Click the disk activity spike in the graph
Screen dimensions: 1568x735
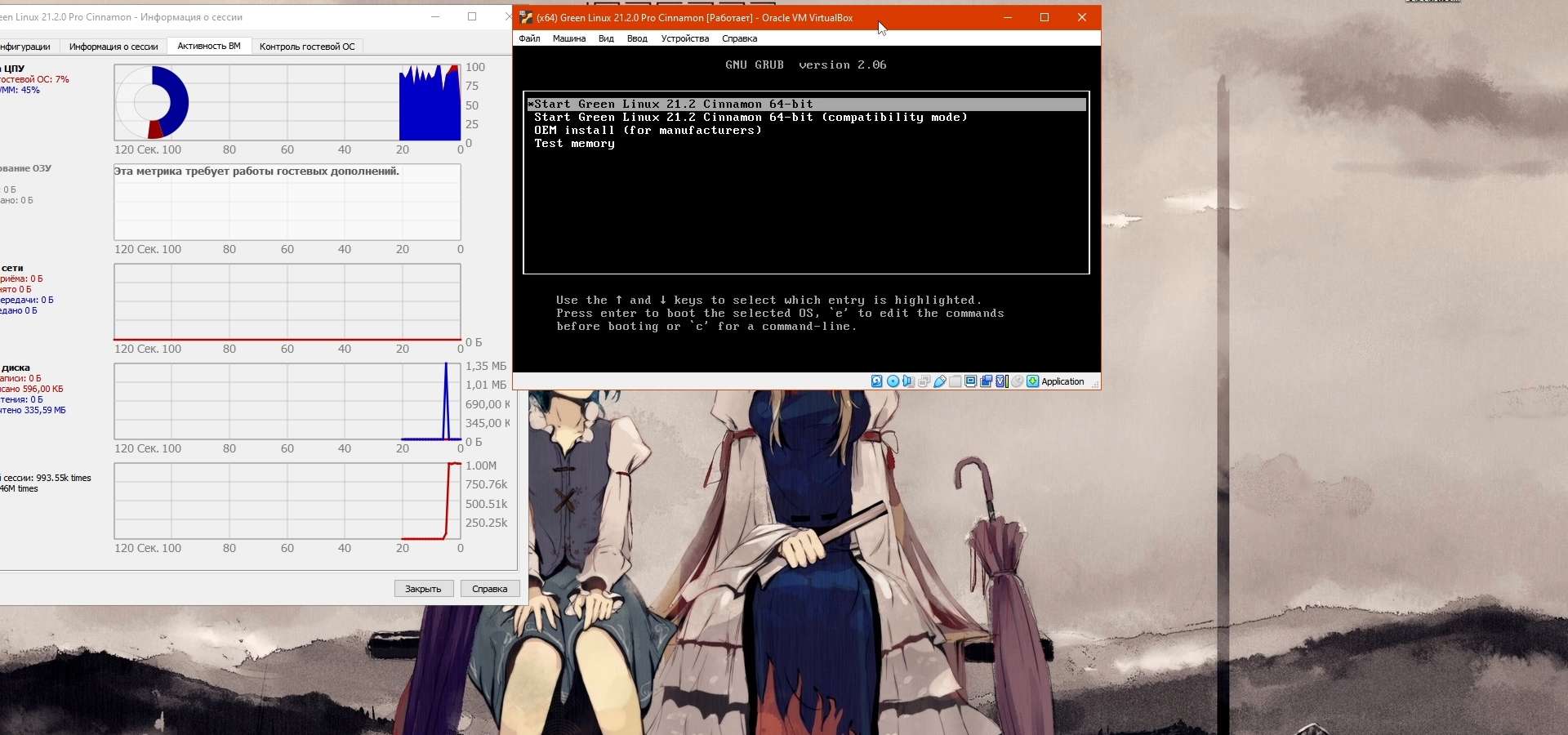[x=446, y=401]
